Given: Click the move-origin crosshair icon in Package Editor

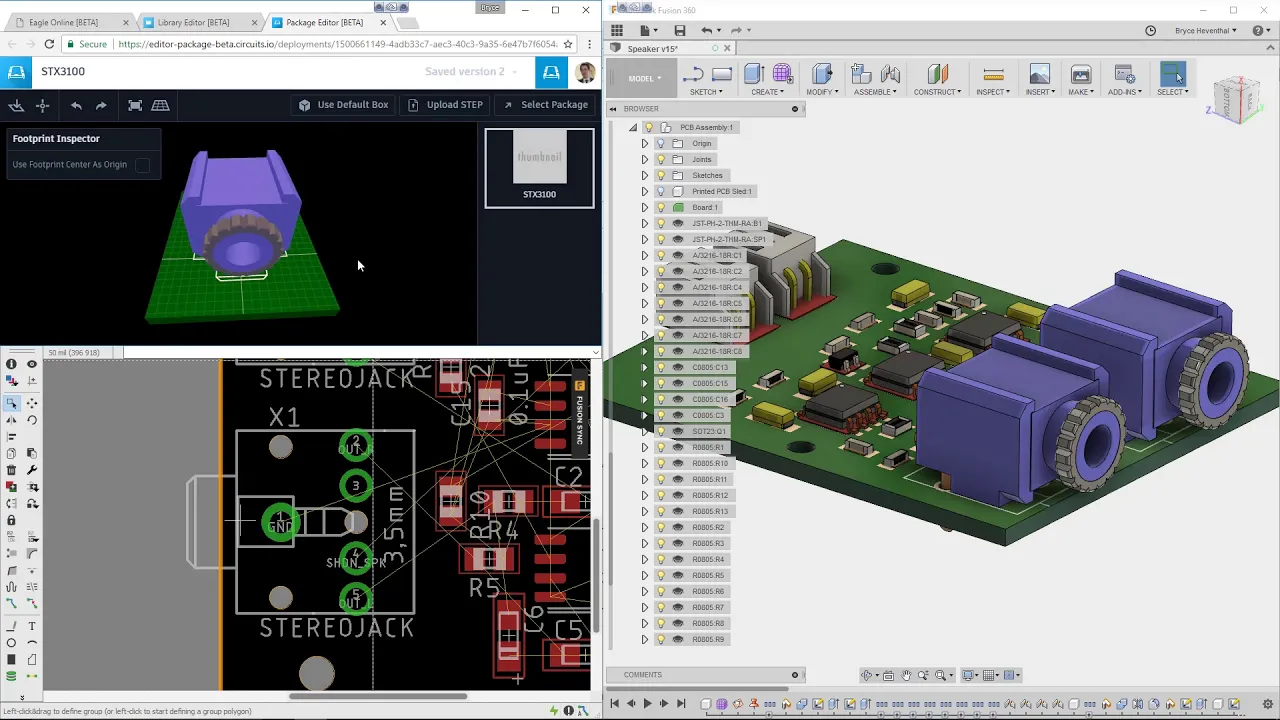Looking at the screenshot, I should pyautogui.click(x=42, y=105).
